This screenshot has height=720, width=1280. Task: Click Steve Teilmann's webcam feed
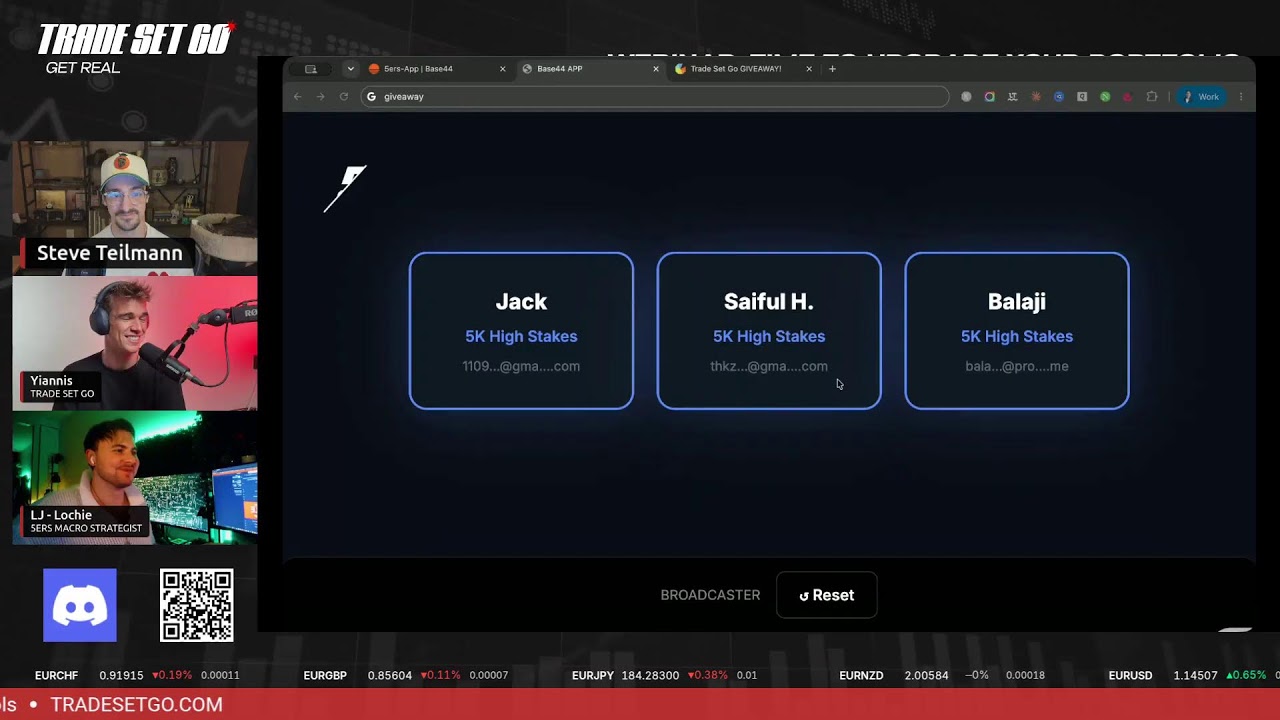pyautogui.click(x=135, y=207)
